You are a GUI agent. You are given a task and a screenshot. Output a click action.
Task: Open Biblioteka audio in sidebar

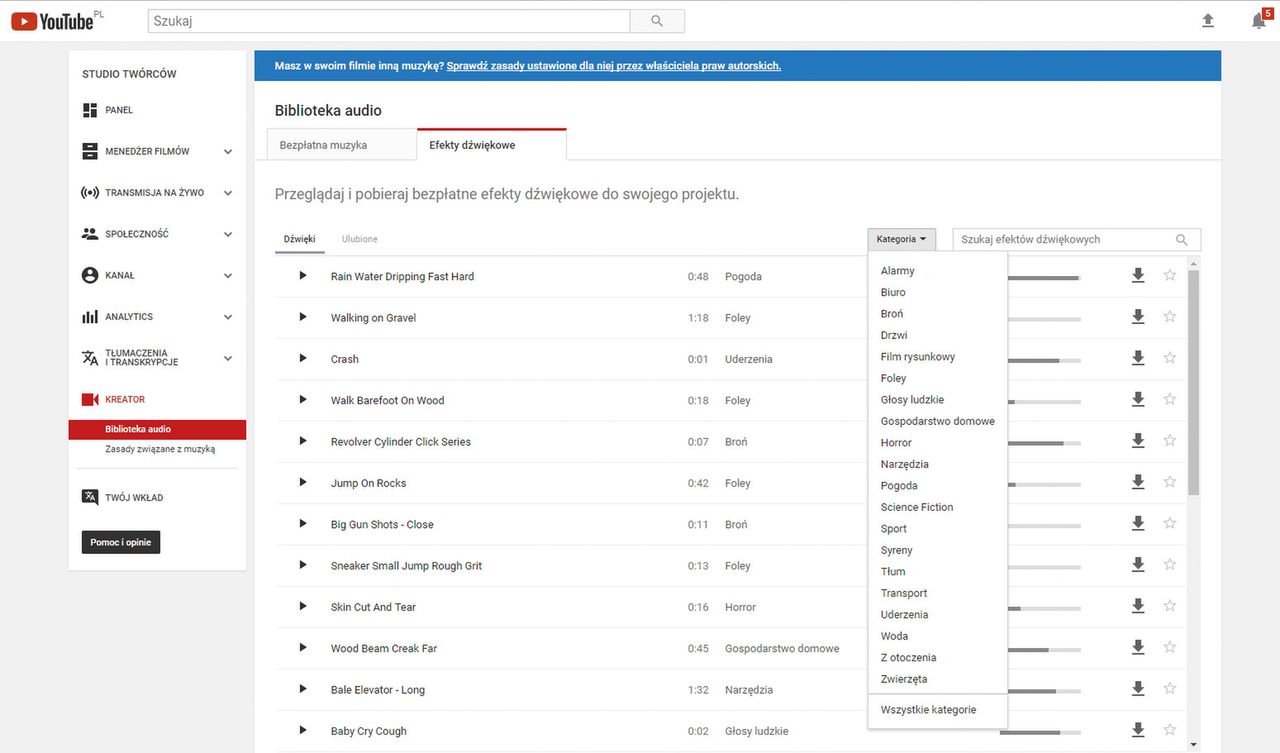157,429
